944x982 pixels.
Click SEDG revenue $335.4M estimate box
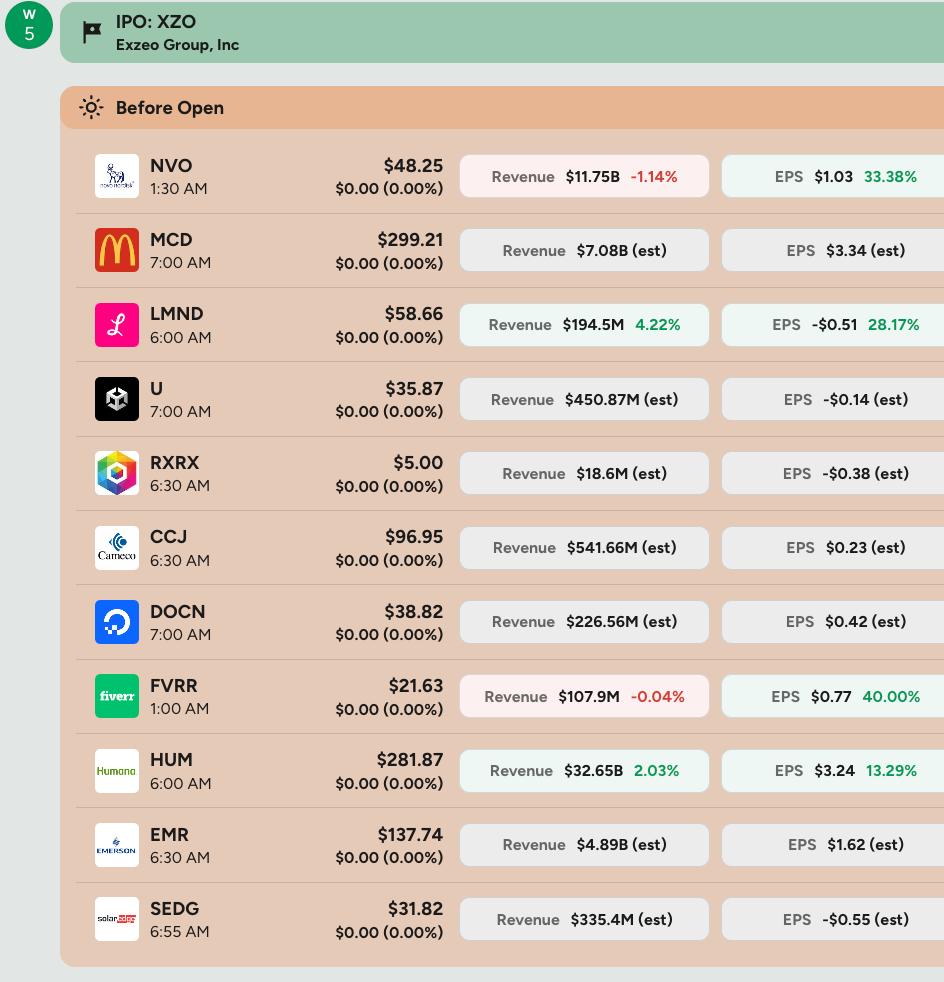pos(584,919)
